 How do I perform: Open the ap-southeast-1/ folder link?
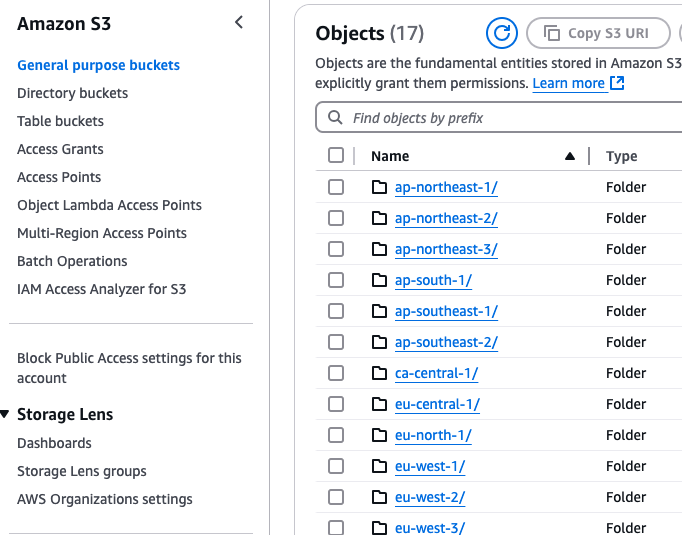(446, 311)
